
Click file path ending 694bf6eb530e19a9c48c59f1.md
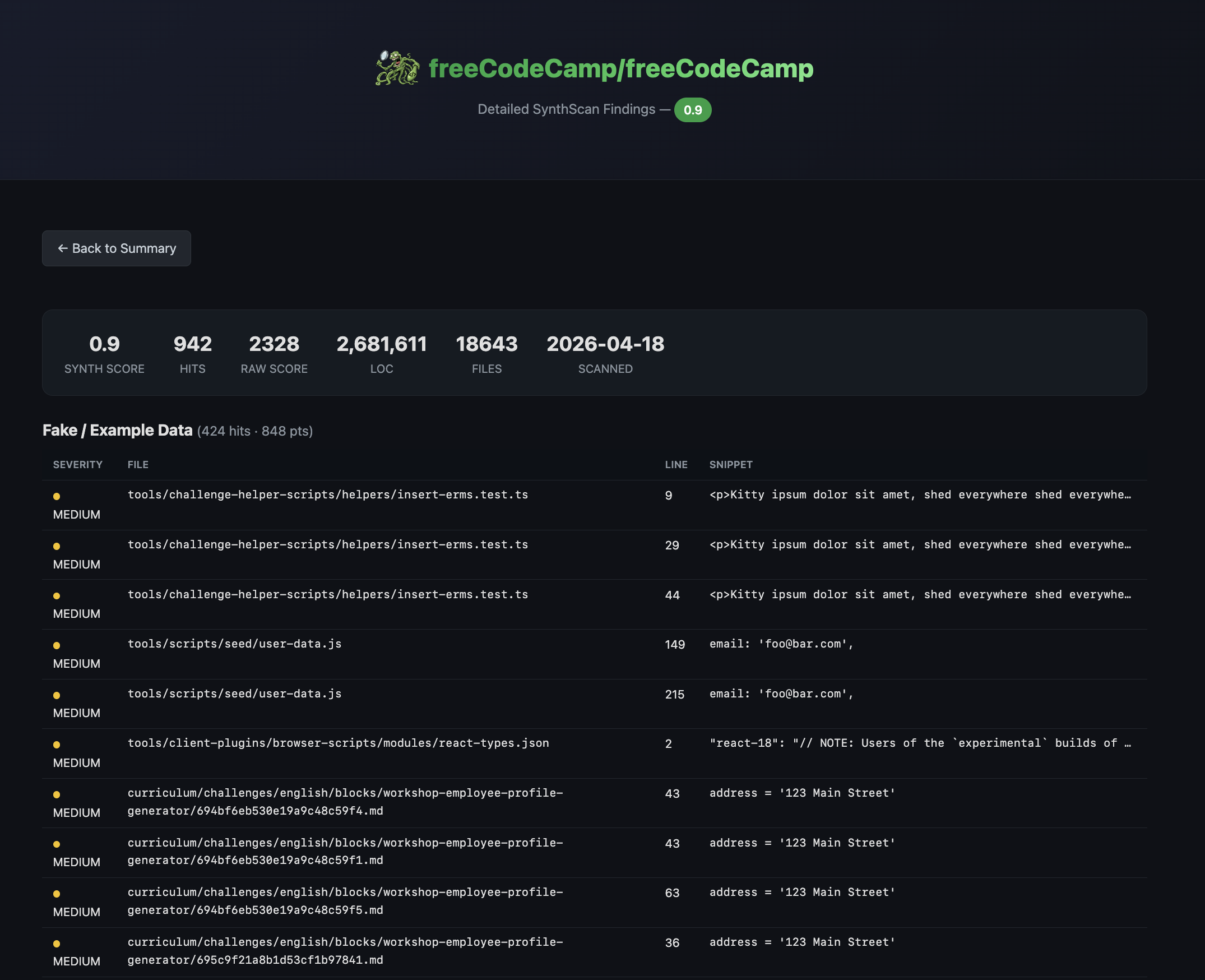345,851
